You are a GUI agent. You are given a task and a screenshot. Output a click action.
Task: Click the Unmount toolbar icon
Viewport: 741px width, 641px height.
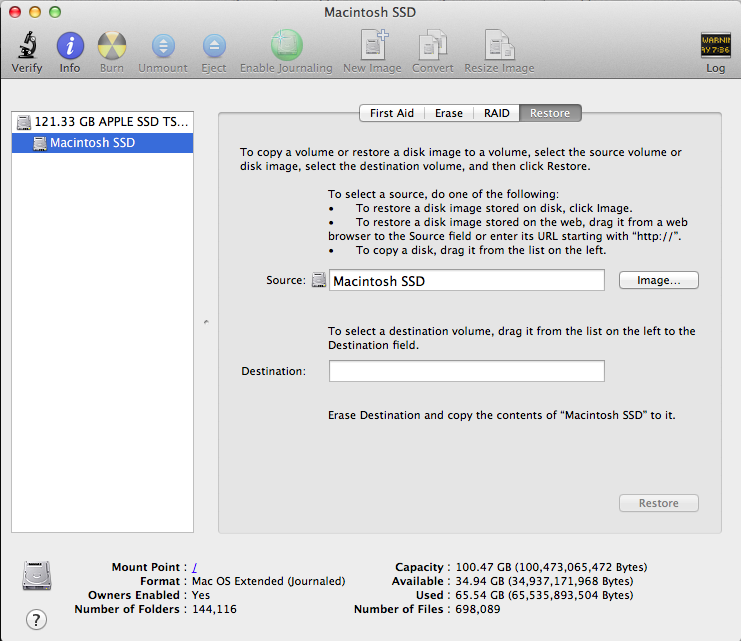tap(163, 46)
